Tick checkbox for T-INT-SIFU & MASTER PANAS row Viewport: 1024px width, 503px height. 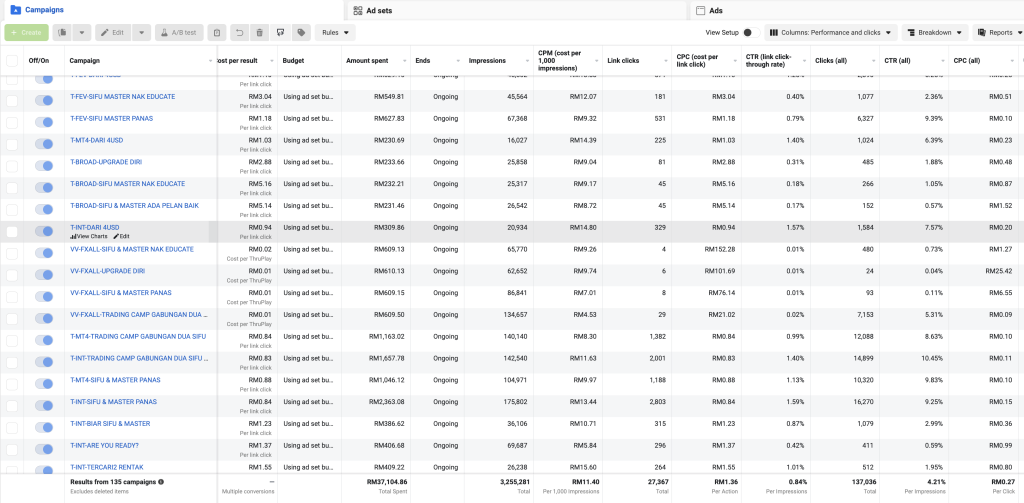pyautogui.click(x=12, y=406)
